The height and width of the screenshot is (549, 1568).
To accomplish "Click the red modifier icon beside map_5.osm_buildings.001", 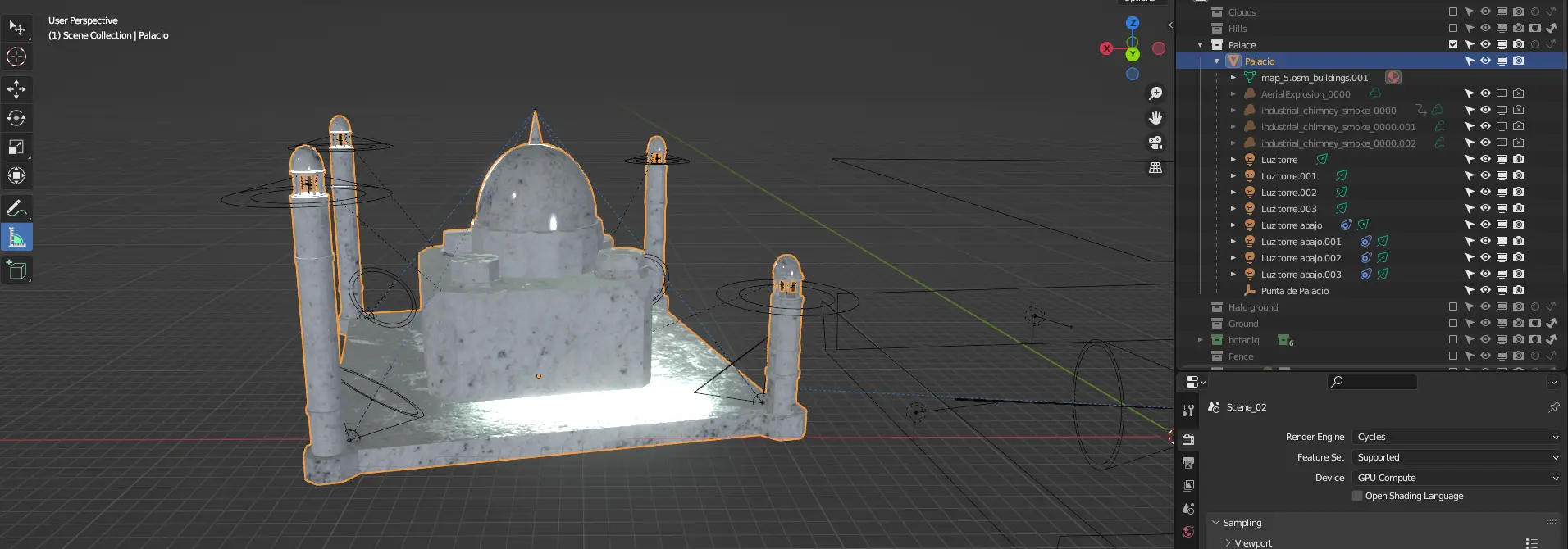I will click(1393, 77).
